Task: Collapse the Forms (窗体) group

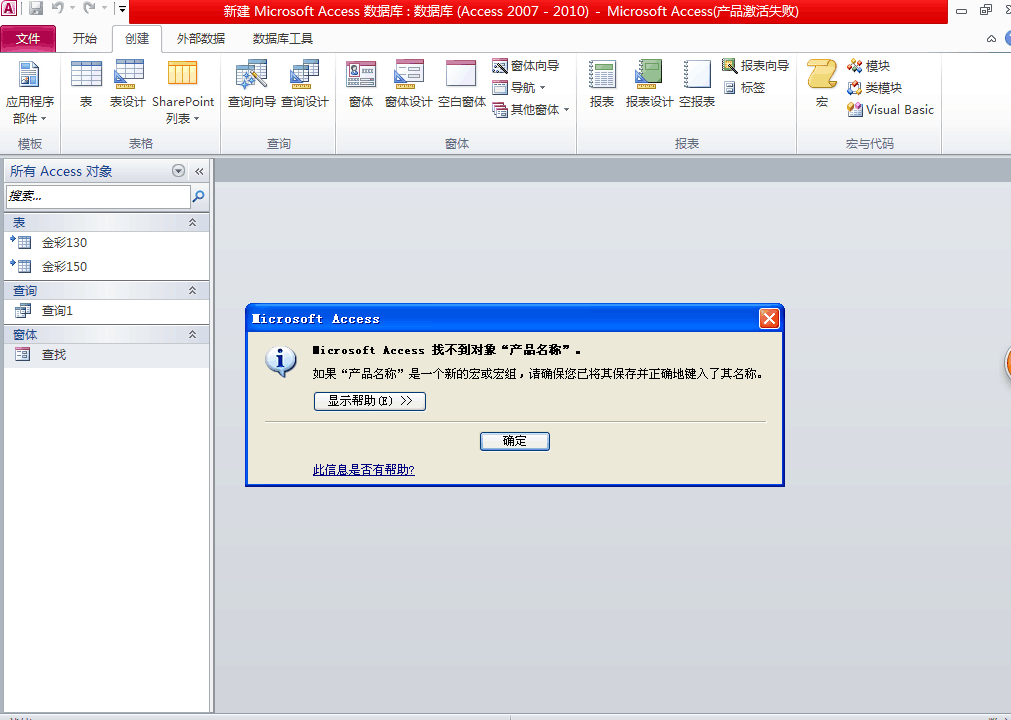Action: [192, 335]
